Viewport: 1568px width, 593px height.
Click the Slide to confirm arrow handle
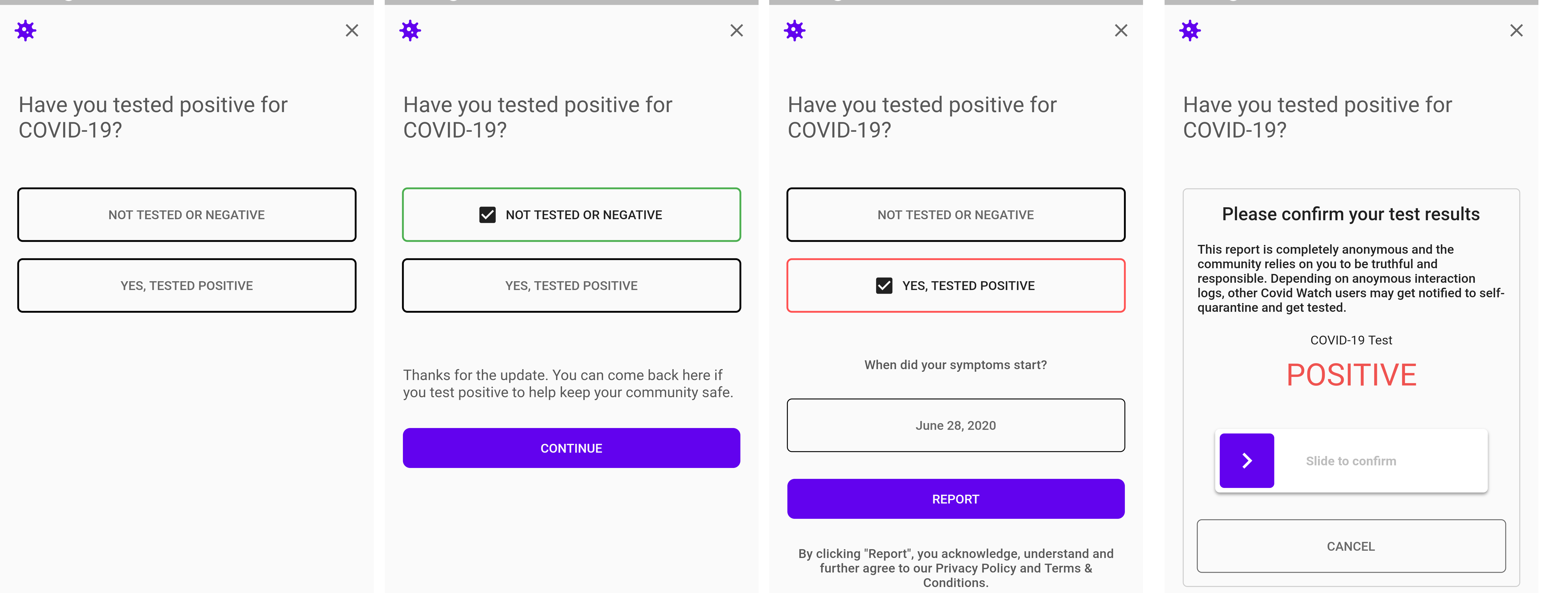pos(1247,460)
